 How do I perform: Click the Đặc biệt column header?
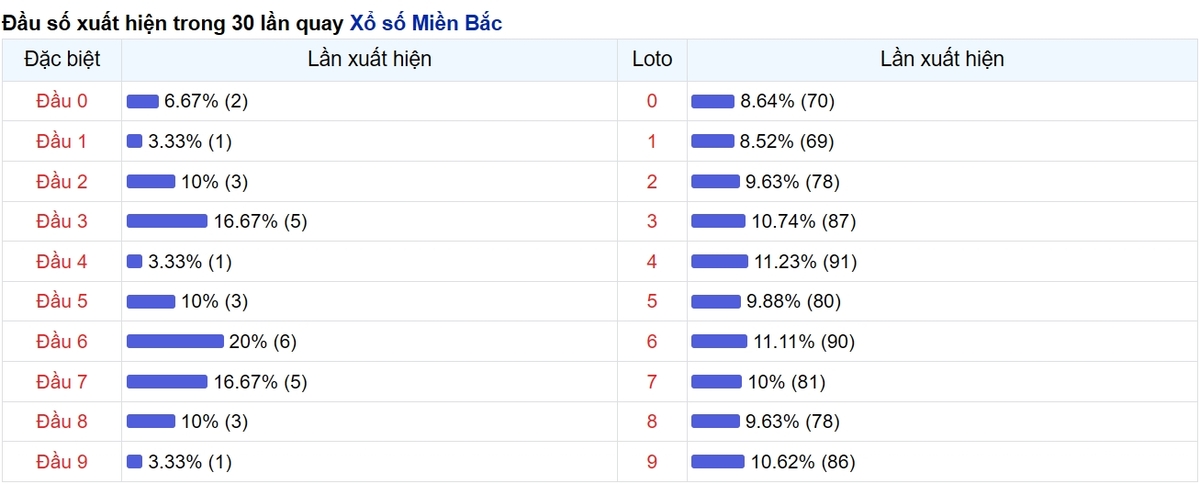coord(62,59)
